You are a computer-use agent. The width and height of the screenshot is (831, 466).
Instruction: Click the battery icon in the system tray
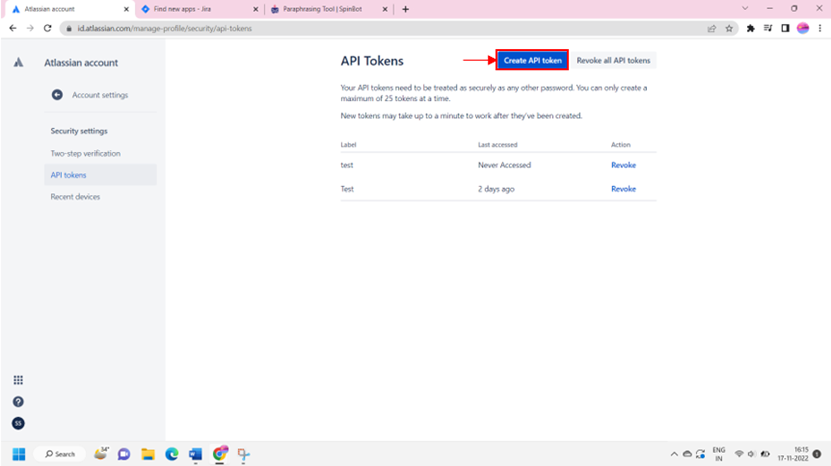(x=765, y=454)
